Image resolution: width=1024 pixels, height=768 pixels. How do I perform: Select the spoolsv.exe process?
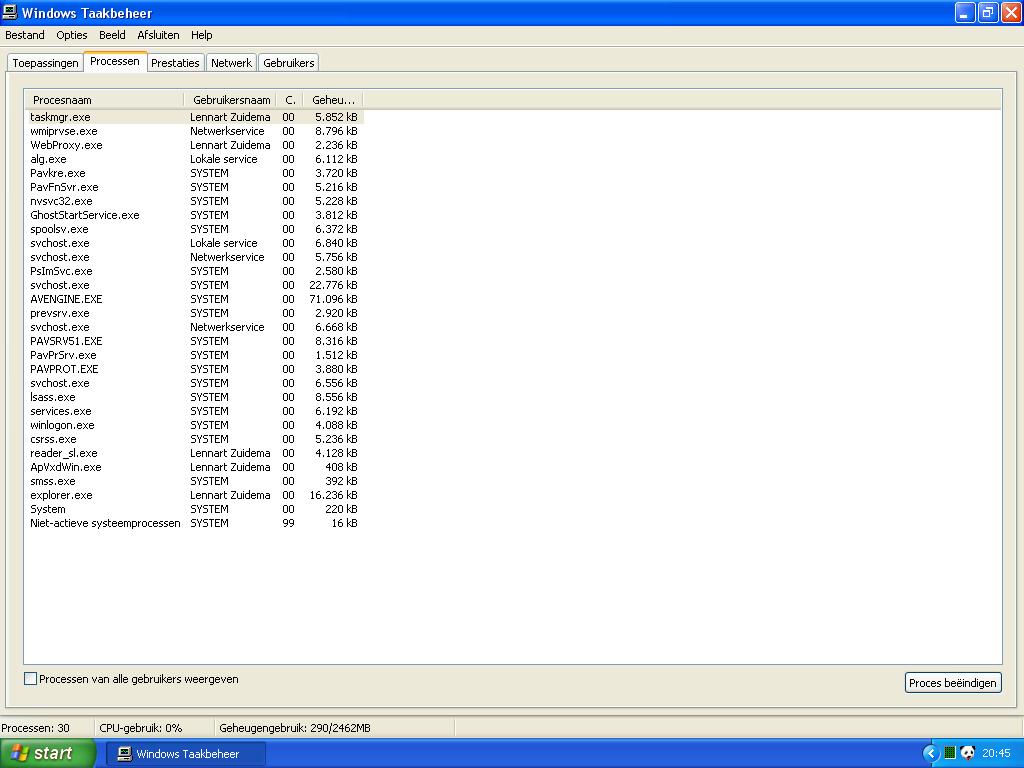coord(195,229)
